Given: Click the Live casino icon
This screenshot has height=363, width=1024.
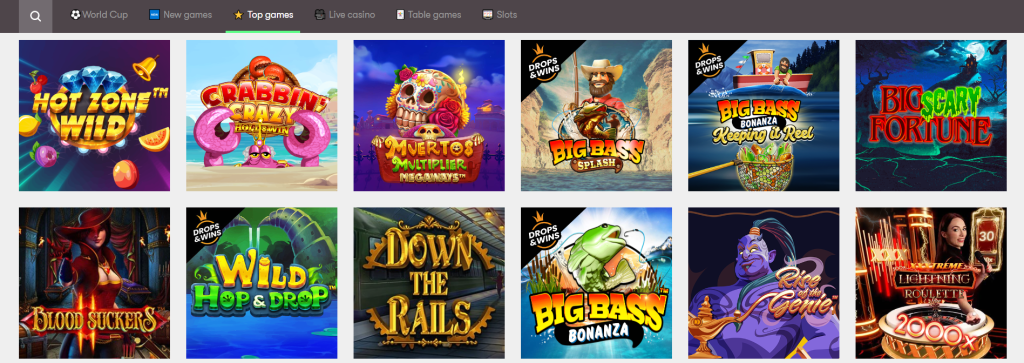Looking at the screenshot, I should (x=320, y=14).
